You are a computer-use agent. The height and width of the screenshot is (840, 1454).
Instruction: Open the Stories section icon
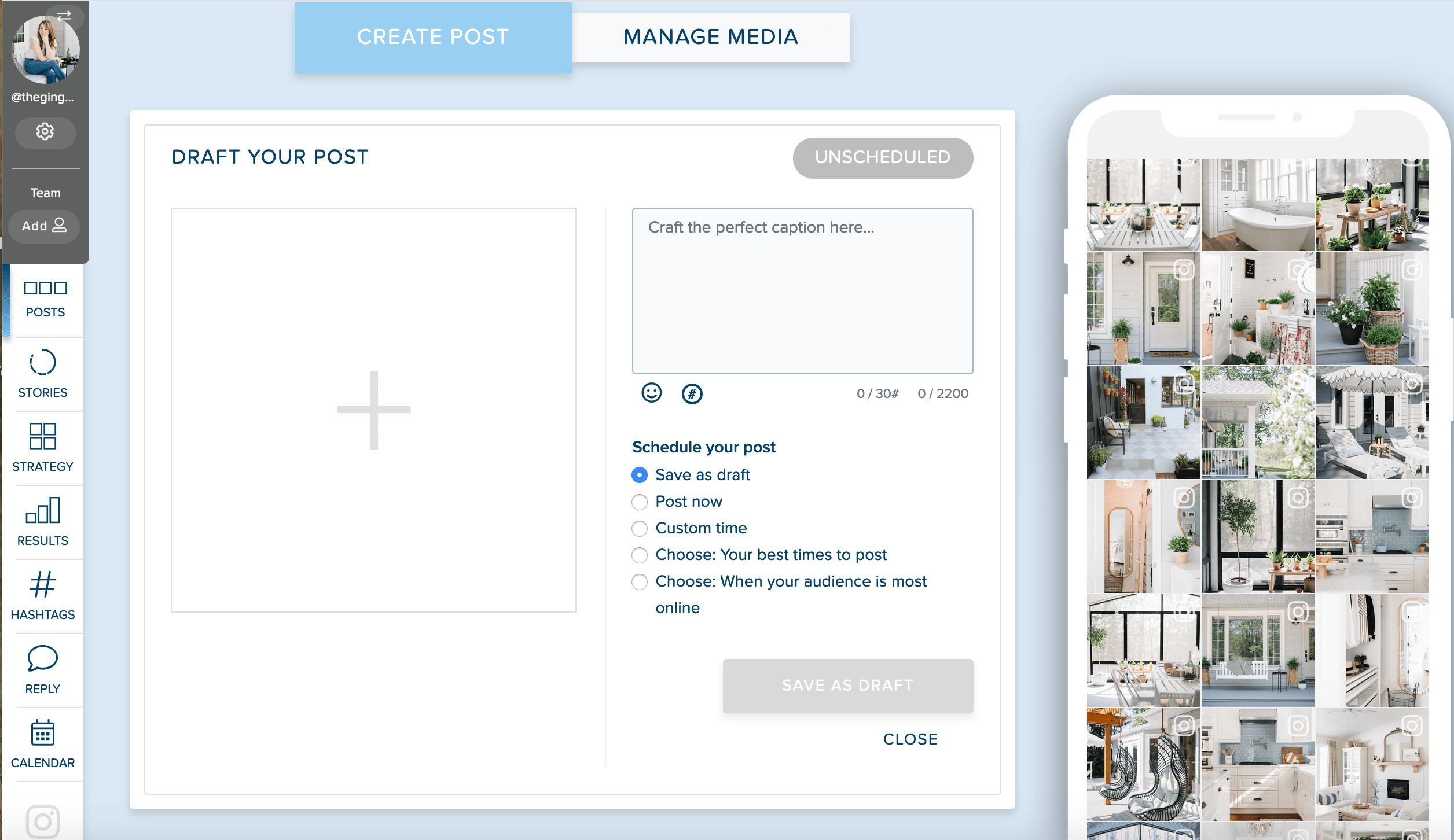click(x=43, y=373)
